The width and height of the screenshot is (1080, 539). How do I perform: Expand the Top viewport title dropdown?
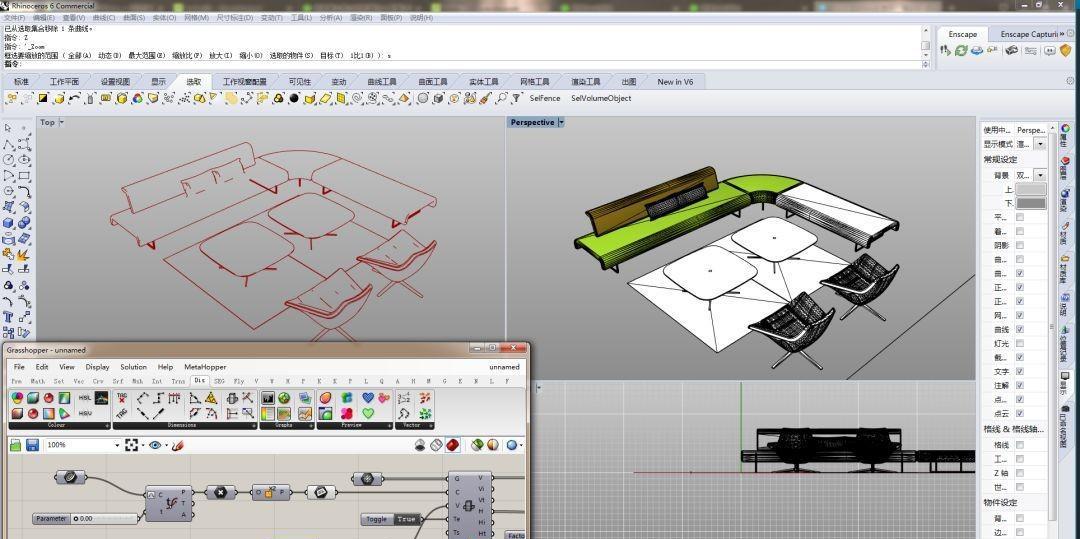pyautogui.click(x=61, y=122)
